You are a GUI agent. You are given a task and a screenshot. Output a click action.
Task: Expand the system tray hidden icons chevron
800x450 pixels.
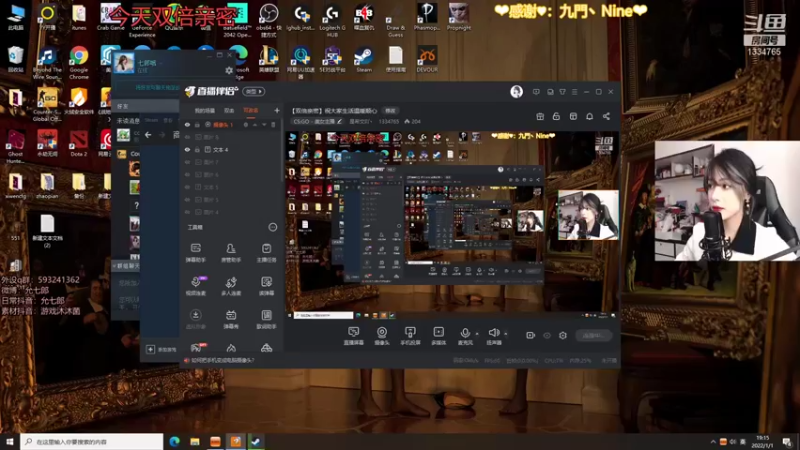713,441
